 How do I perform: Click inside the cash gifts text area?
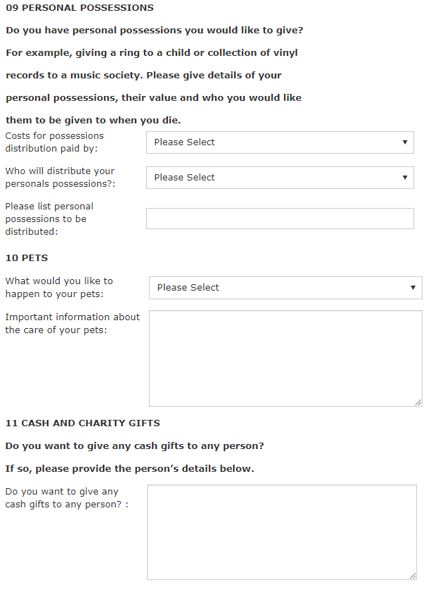coord(282,532)
